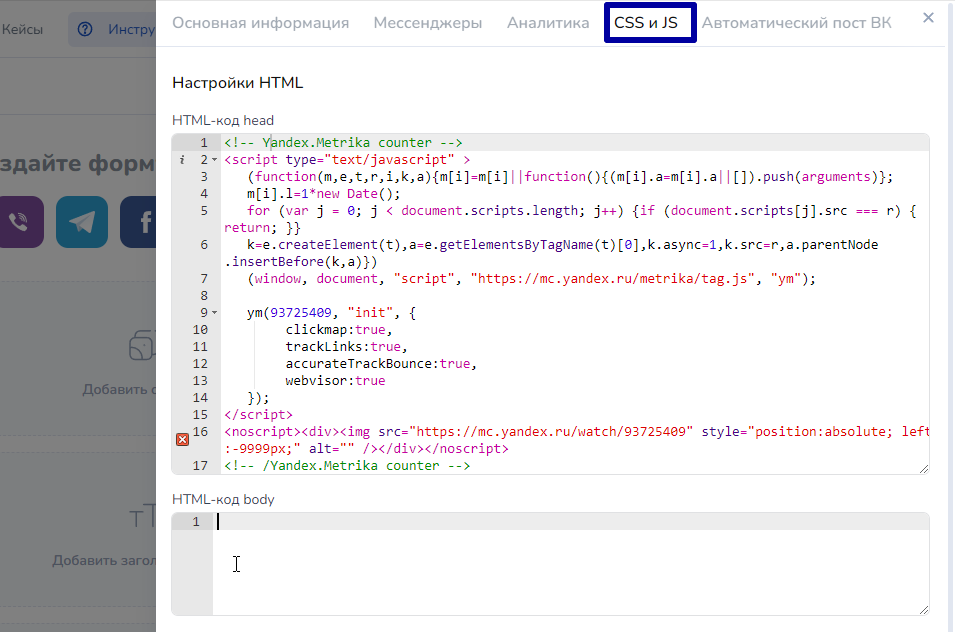
Task: Collapse the script block at line 2
Action: [214, 160]
